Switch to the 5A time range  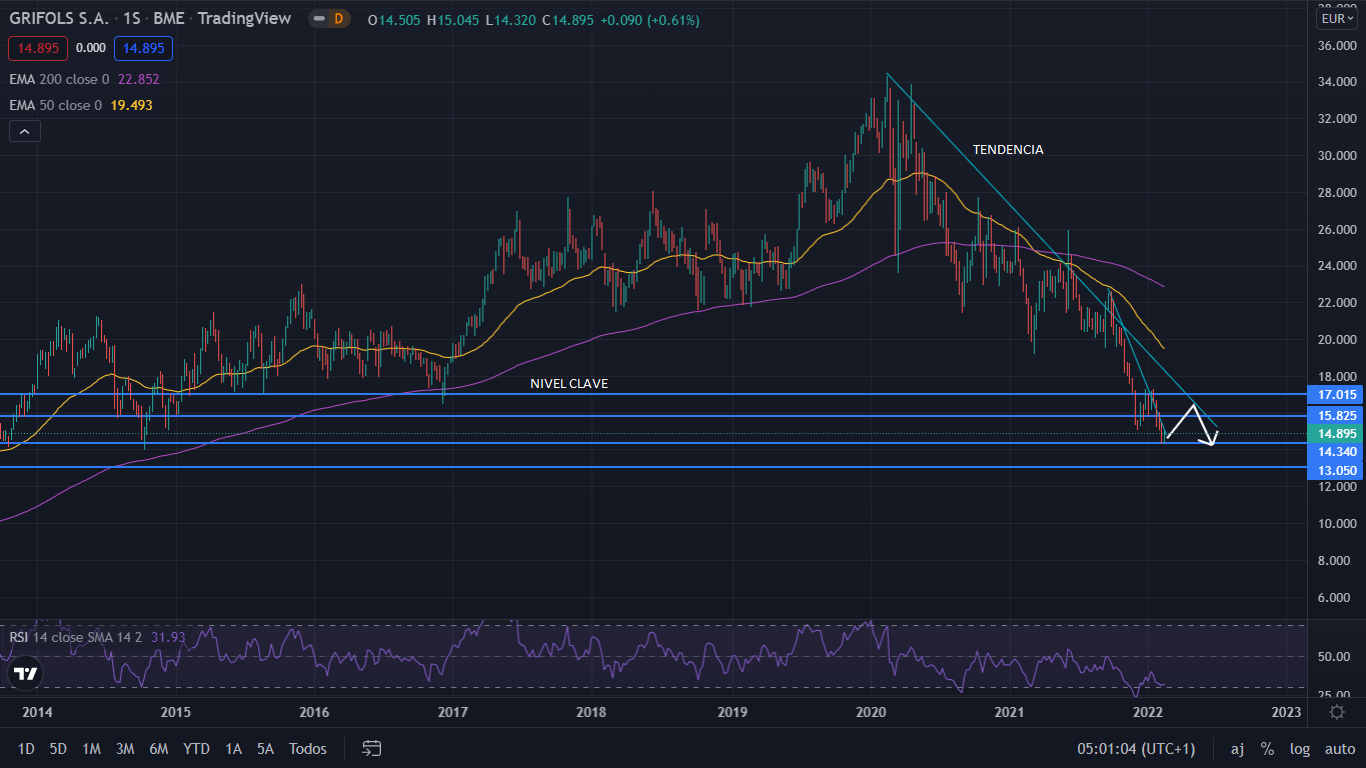point(265,748)
